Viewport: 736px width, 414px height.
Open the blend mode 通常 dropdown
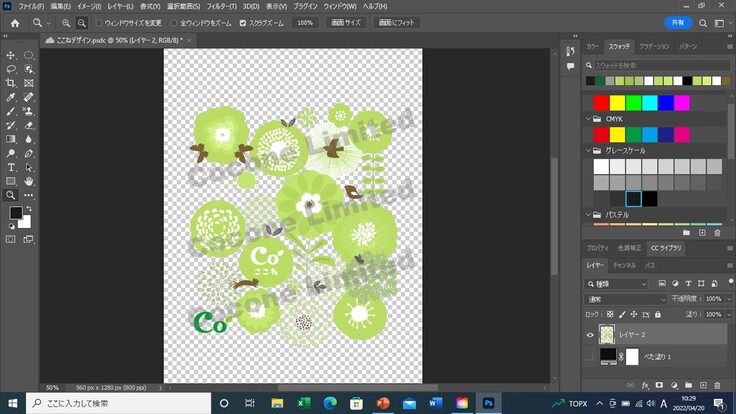click(626, 299)
